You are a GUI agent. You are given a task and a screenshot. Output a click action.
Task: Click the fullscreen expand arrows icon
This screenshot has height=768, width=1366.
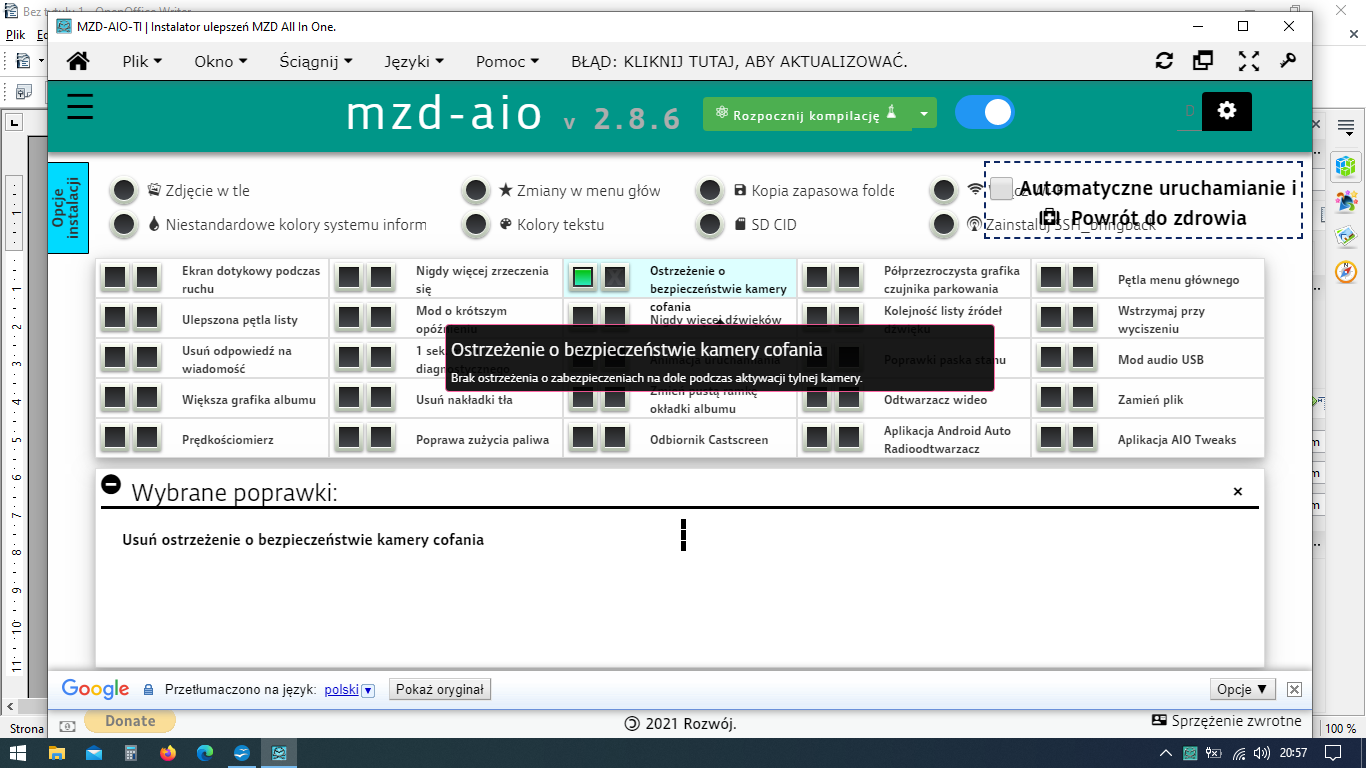[x=1248, y=61]
